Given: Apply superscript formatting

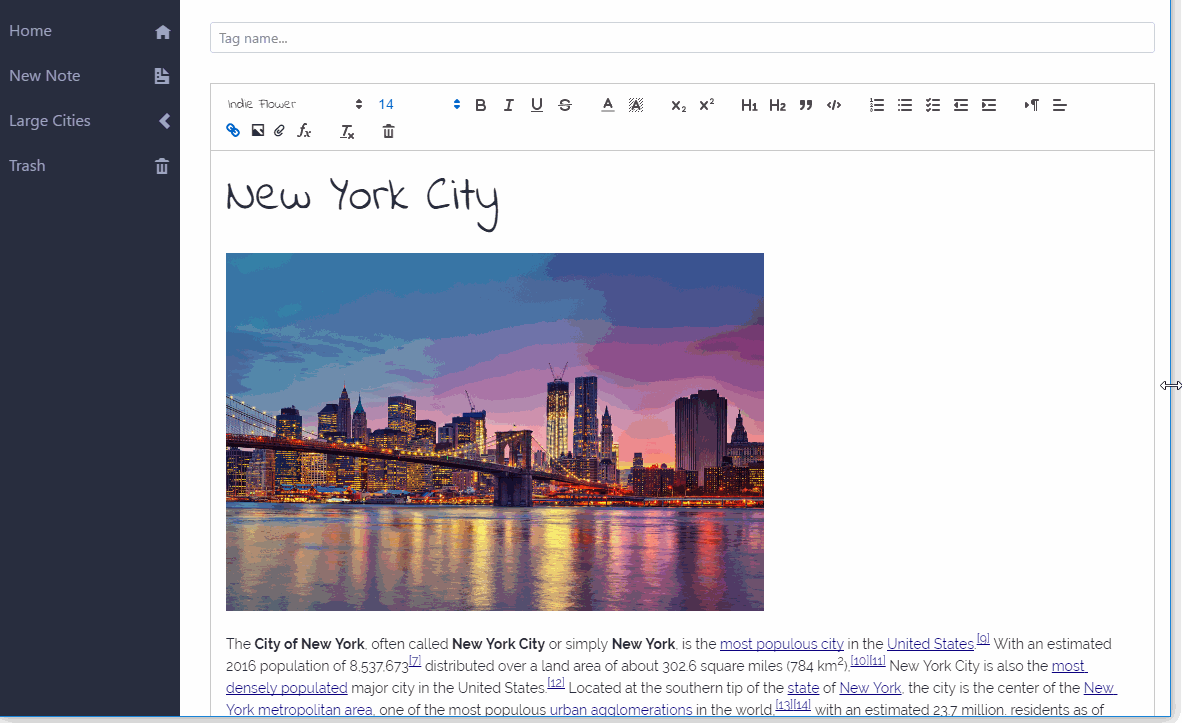Looking at the screenshot, I should click(x=706, y=106).
